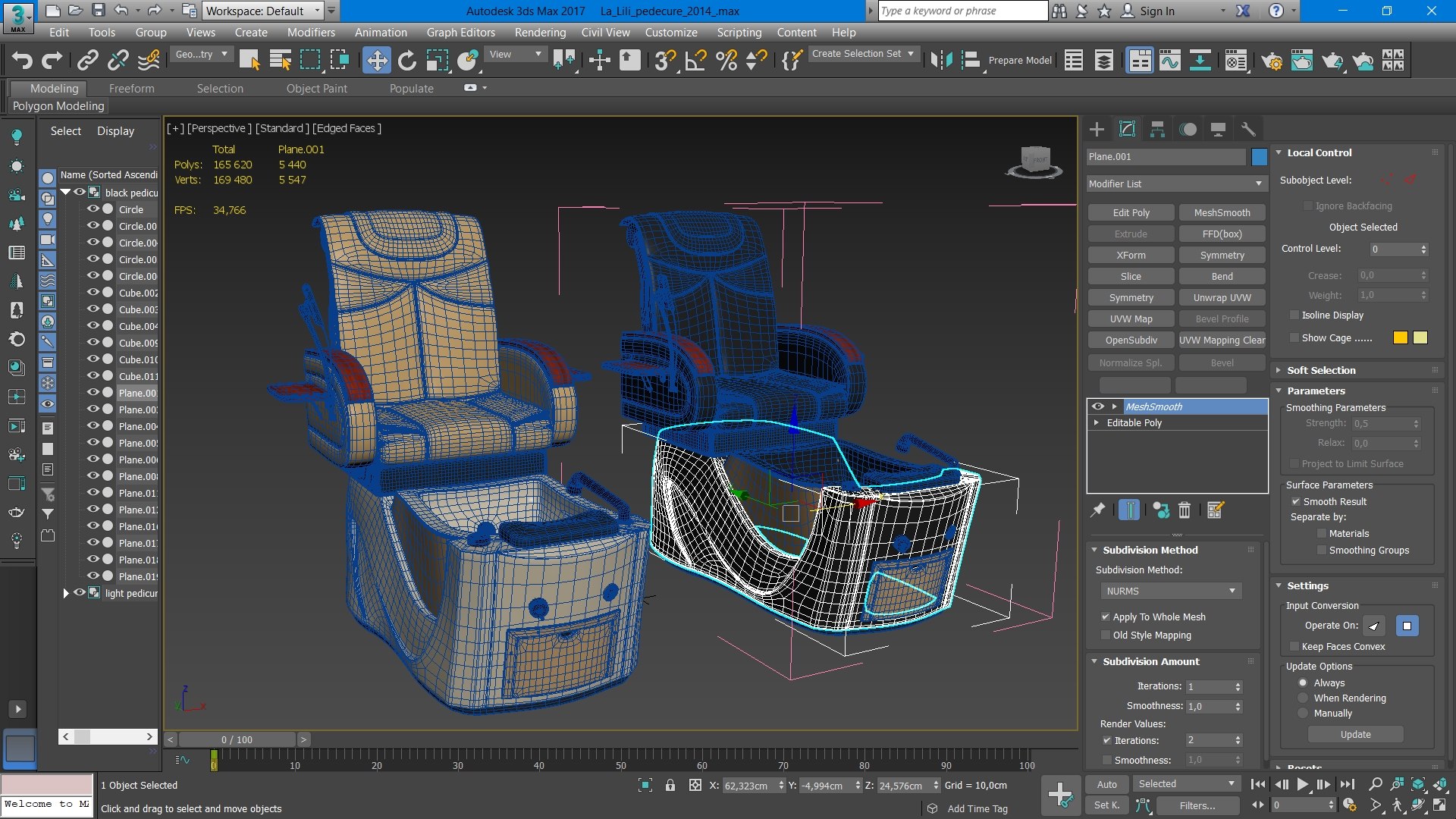Open the Render Setup teapot icon
The height and width of the screenshot is (819, 1456).
click(1272, 60)
